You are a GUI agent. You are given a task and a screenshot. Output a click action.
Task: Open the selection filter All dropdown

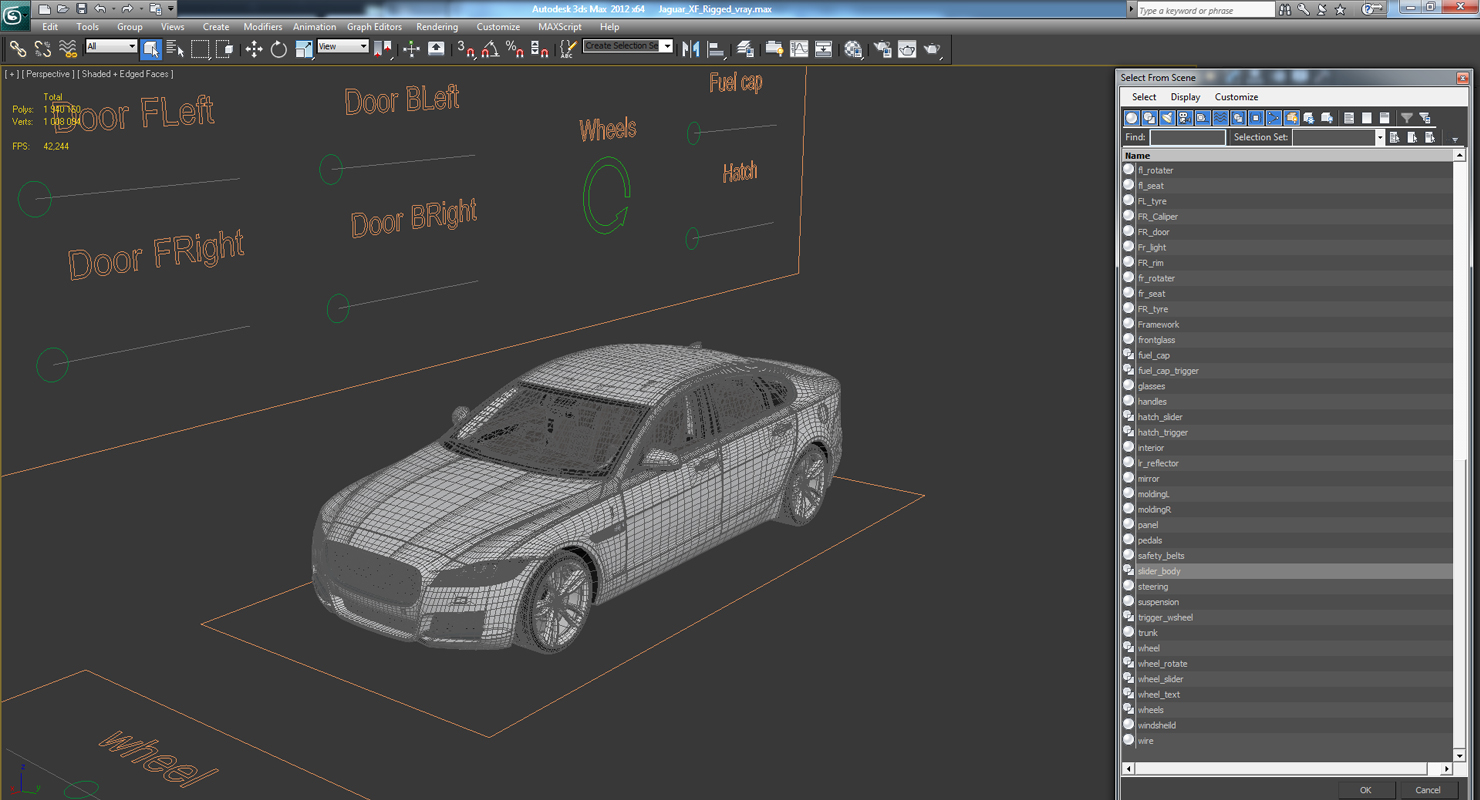(111, 47)
